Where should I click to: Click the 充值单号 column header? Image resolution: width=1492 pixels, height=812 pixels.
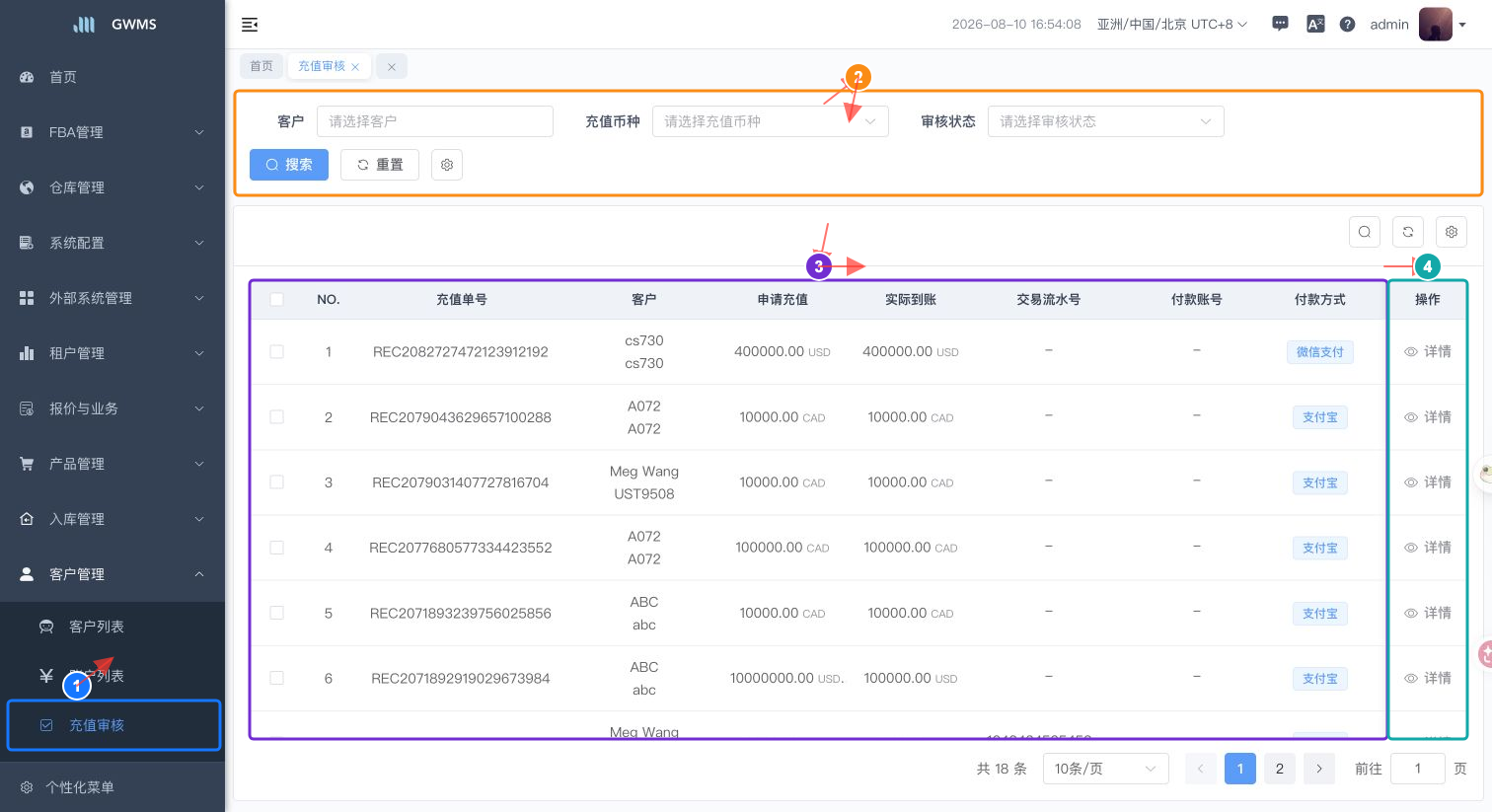coord(462,299)
